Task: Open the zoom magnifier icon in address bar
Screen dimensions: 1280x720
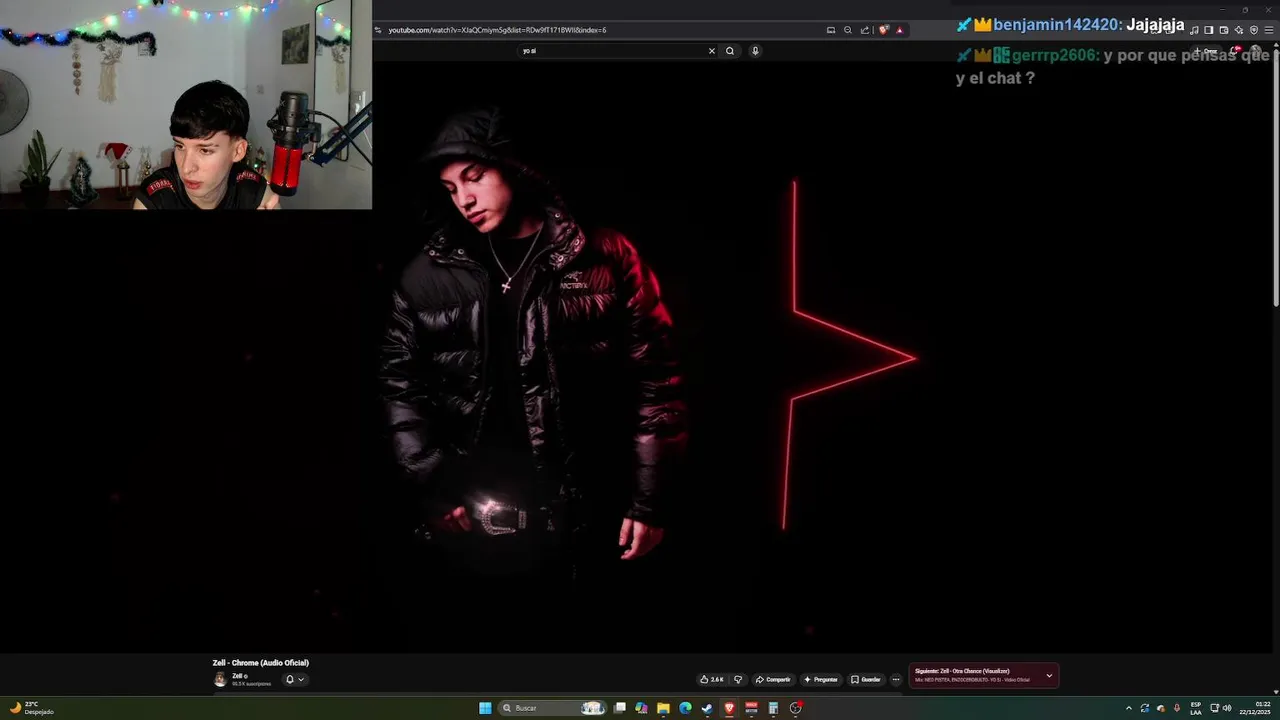Action: click(848, 30)
